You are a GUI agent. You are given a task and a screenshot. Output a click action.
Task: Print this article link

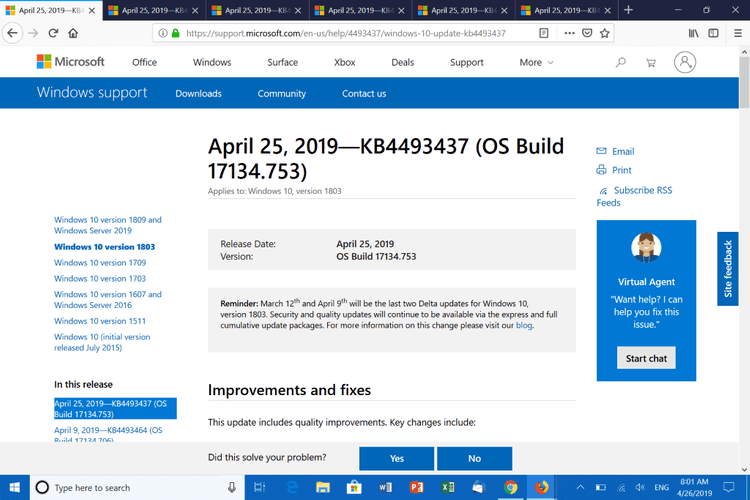coord(614,170)
